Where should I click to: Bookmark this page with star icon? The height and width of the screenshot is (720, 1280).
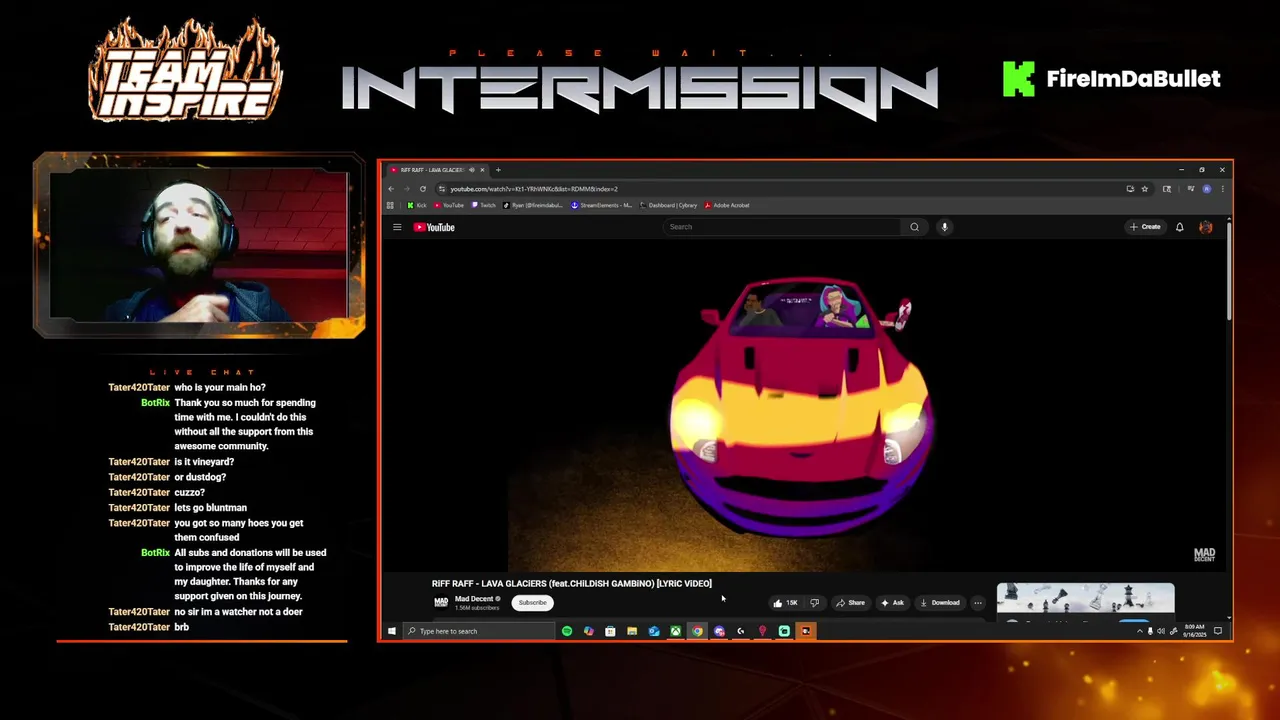[x=1144, y=189]
